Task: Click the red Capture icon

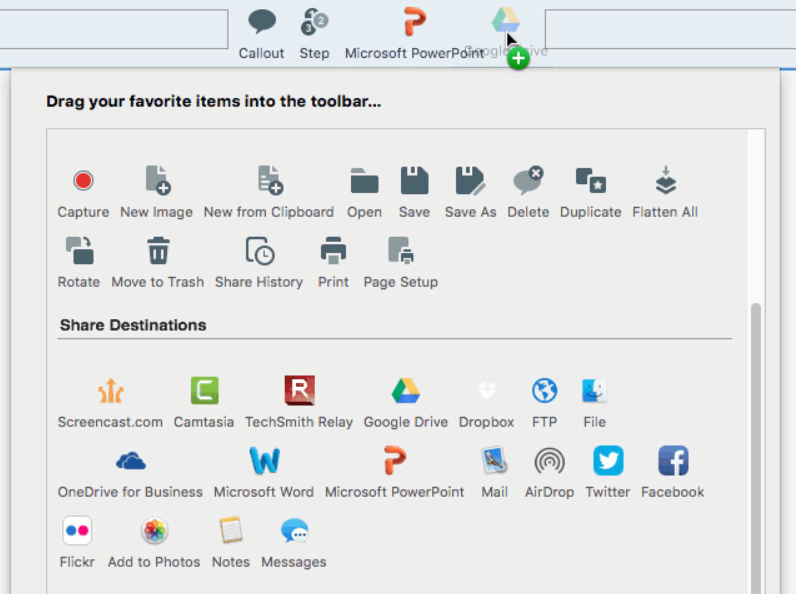Action: [83, 181]
